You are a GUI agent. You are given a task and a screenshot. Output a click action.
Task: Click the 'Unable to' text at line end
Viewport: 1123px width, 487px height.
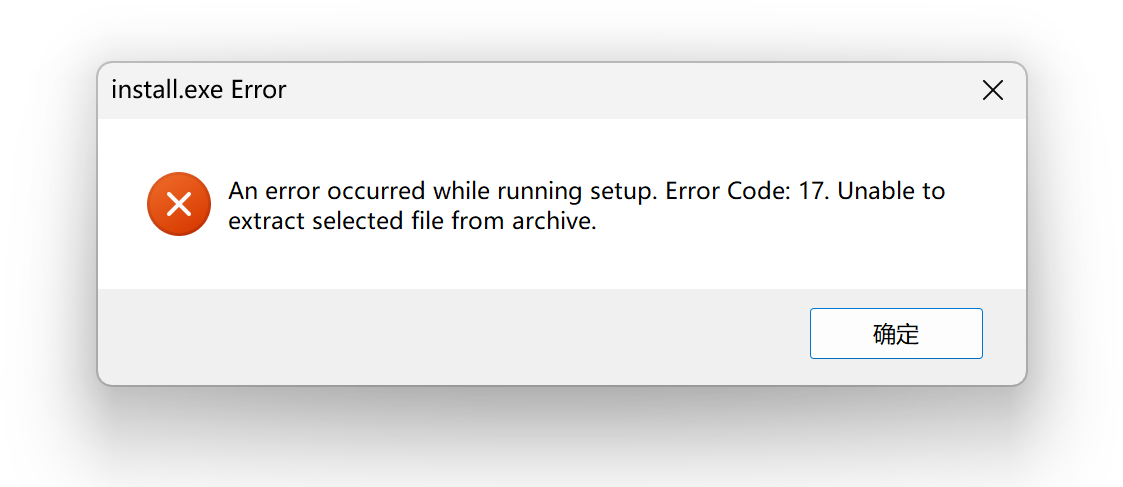coord(892,191)
